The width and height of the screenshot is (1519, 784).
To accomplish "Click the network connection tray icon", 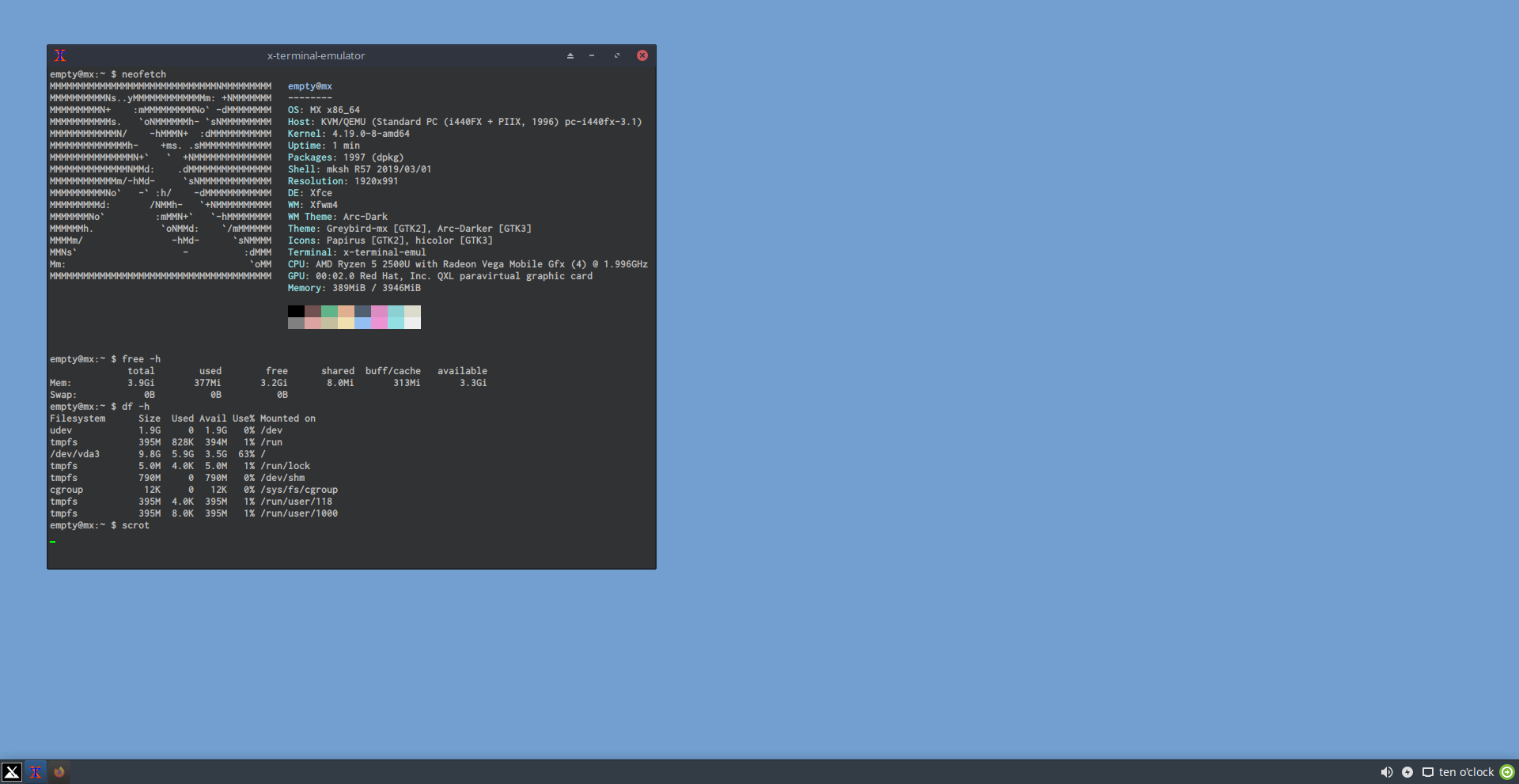I will pos(1428,772).
